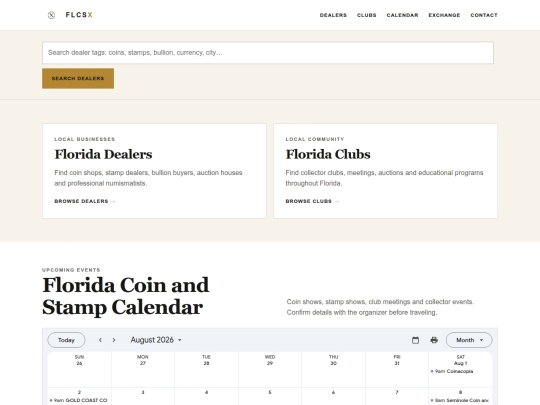Image resolution: width=540 pixels, height=405 pixels.
Task: Select date 5 in the calendar
Action: [270, 392]
